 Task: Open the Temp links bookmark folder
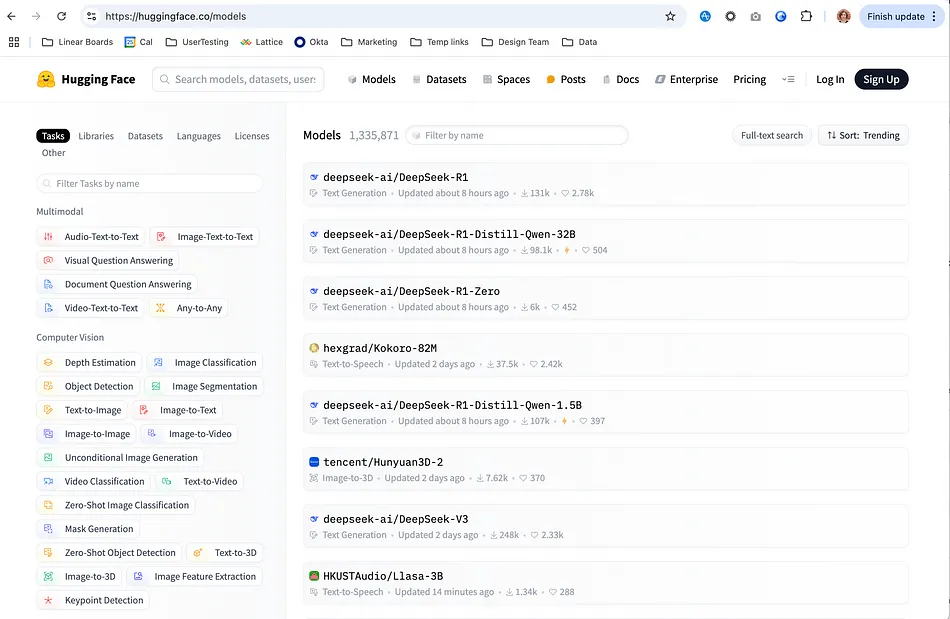coord(439,42)
